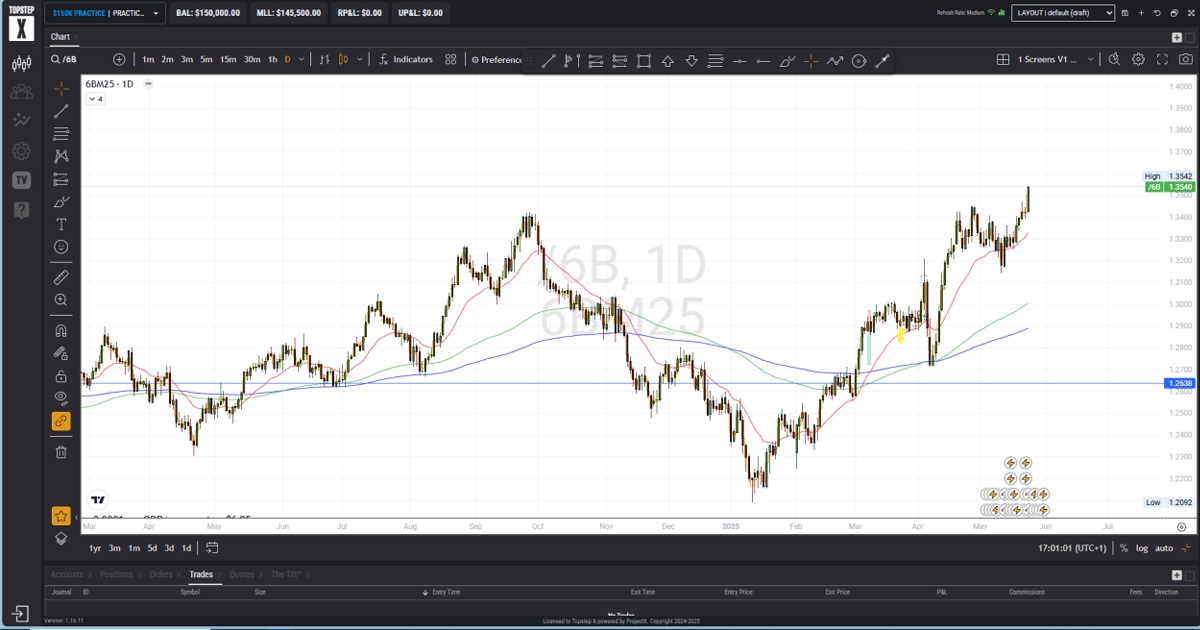Screen dimensions: 1200x630
Task: Activate the zoom-in magnifier tool in left sidebar
Action: (x=61, y=300)
